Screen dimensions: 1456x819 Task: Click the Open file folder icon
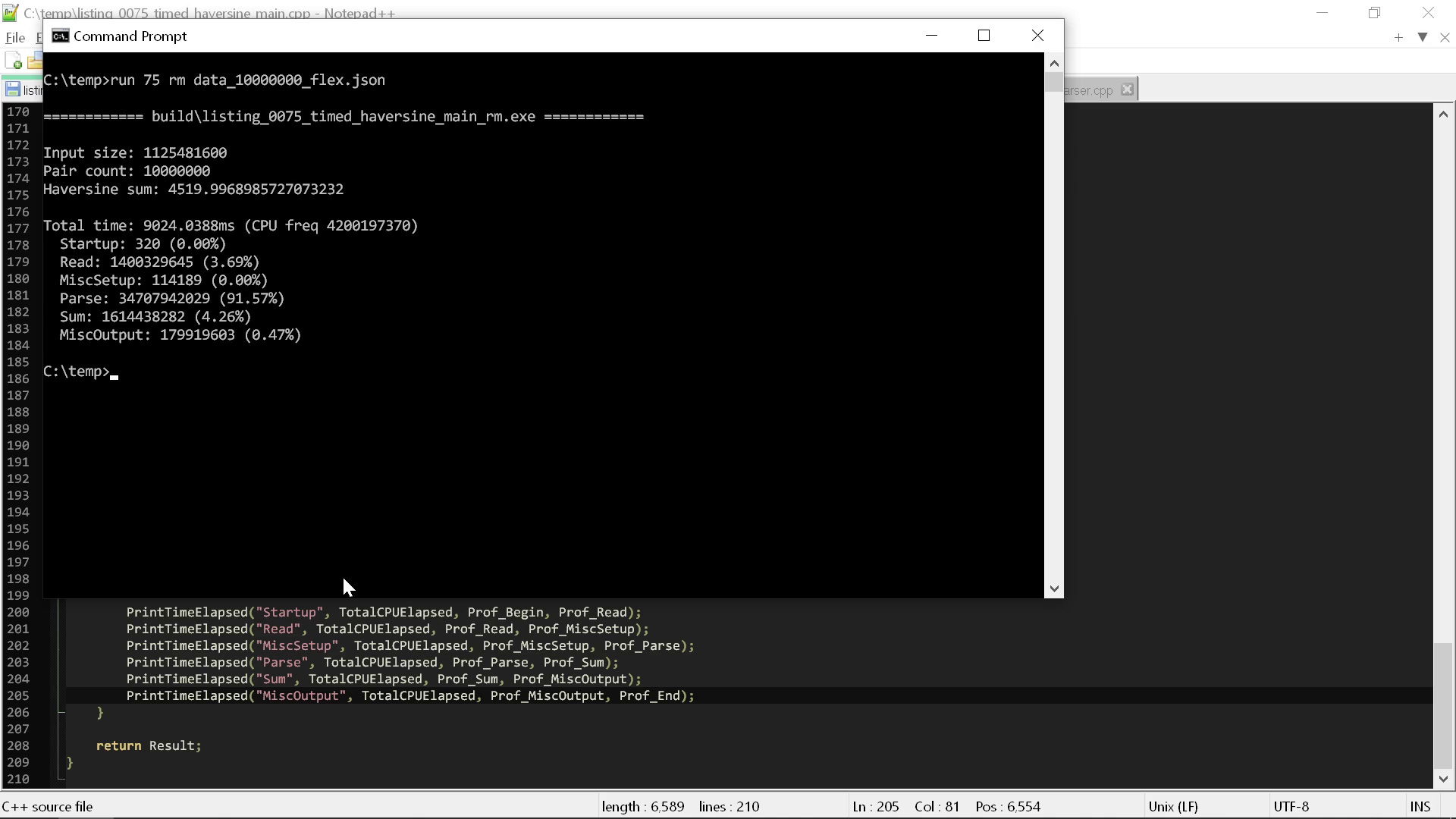pyautogui.click(x=36, y=61)
